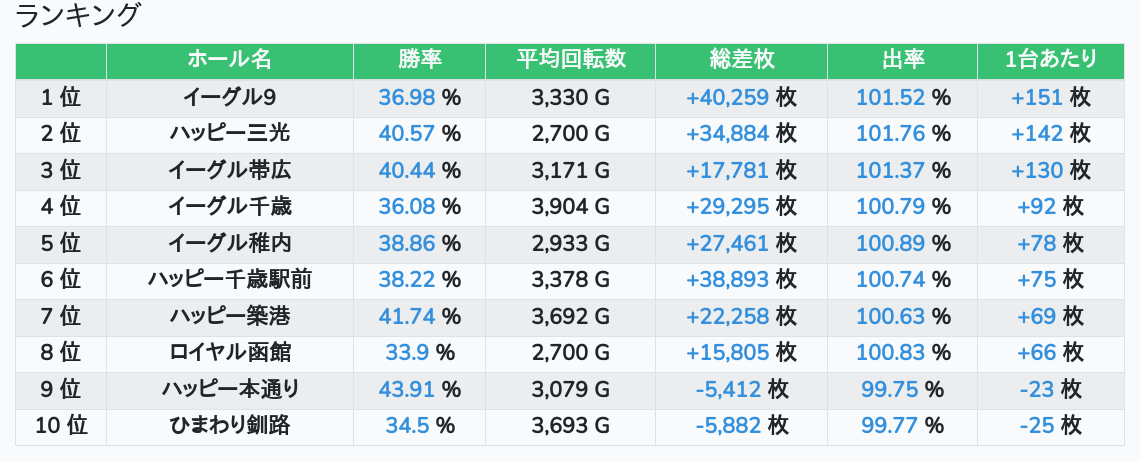Click the 出率 column header
Viewport: 1140px width, 462px height.
coord(902,60)
